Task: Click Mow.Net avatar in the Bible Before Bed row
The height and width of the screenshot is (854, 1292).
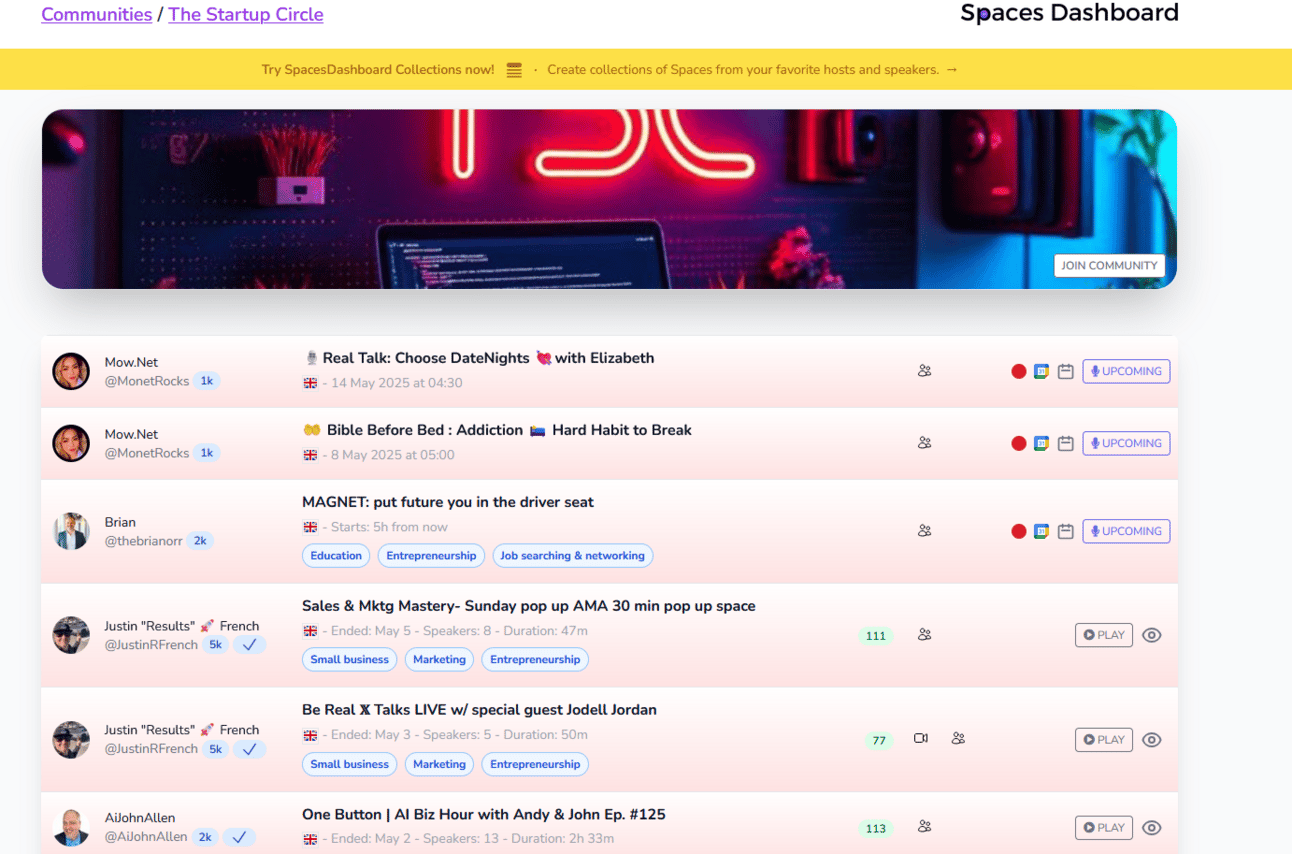Action: point(71,443)
